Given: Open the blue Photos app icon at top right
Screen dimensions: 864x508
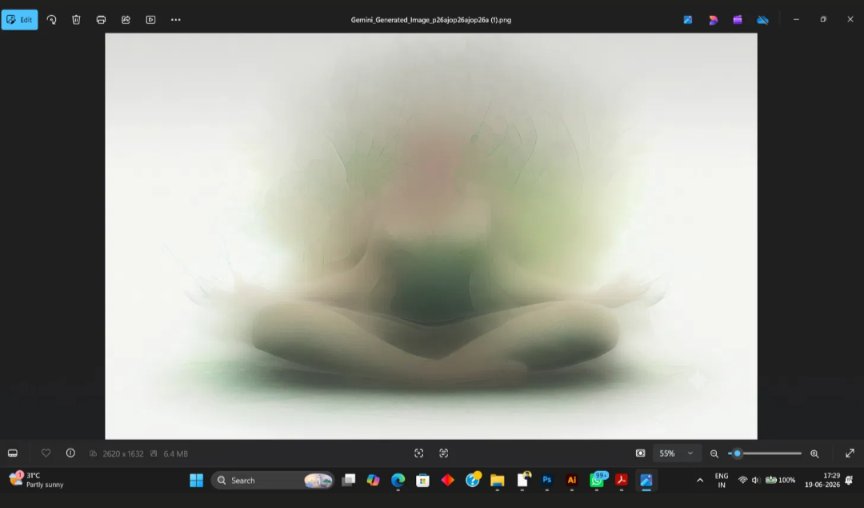Looking at the screenshot, I should pos(688,20).
